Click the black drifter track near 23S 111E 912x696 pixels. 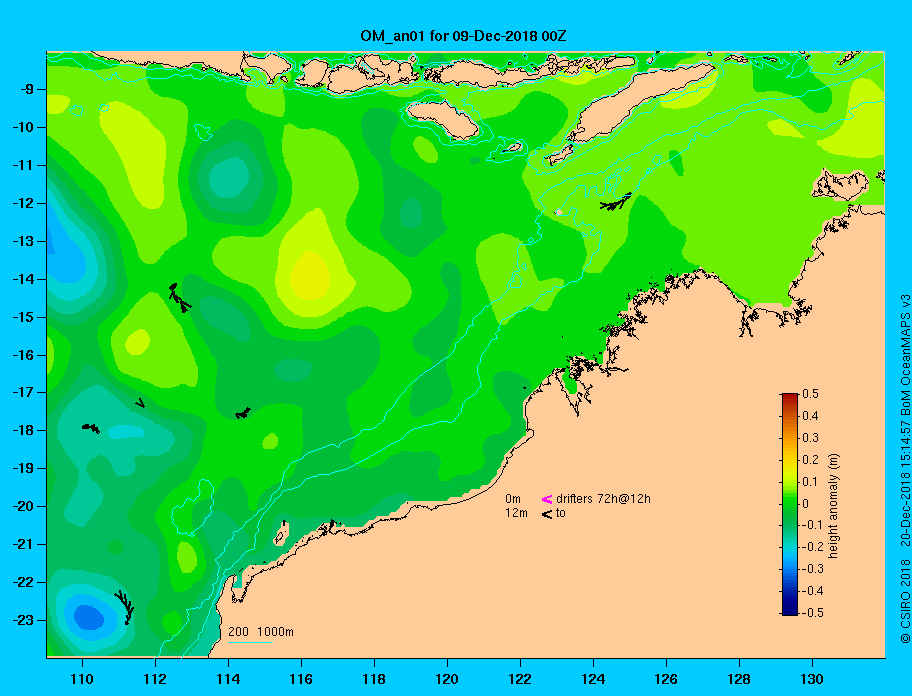pos(125,607)
